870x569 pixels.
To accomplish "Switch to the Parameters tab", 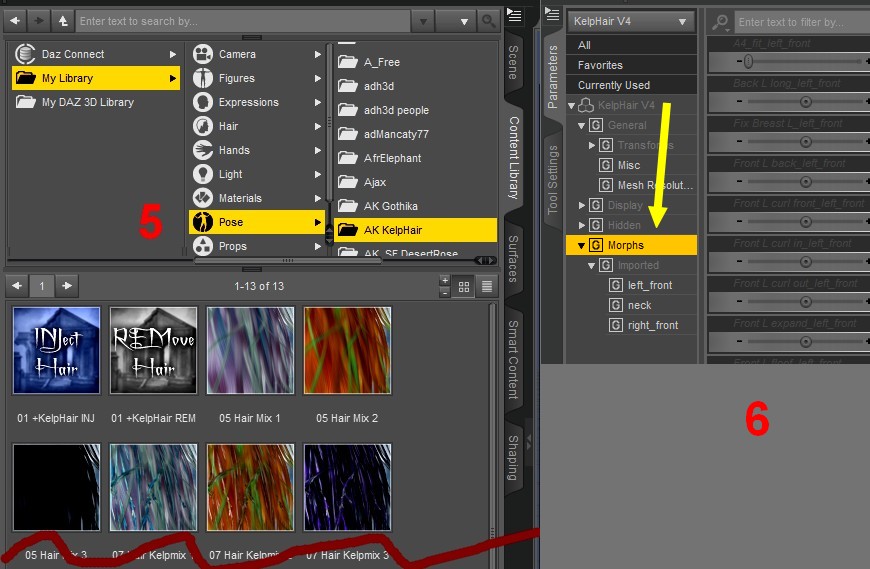I will point(553,77).
